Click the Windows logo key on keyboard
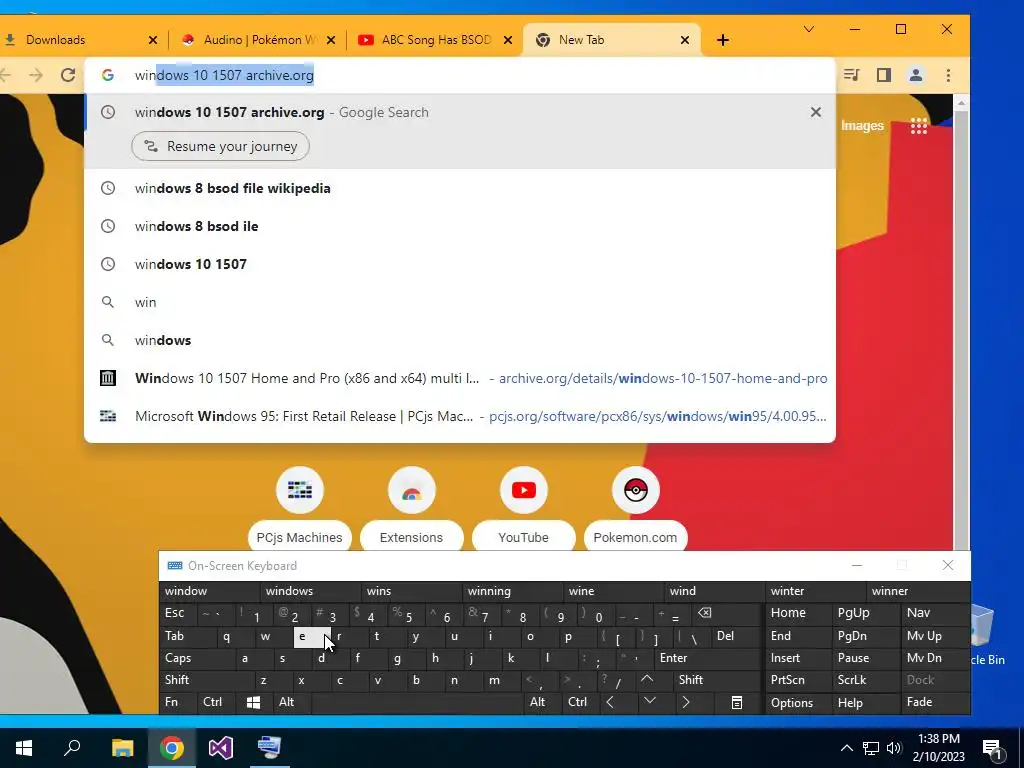Image resolution: width=1024 pixels, height=768 pixels. coord(254,703)
